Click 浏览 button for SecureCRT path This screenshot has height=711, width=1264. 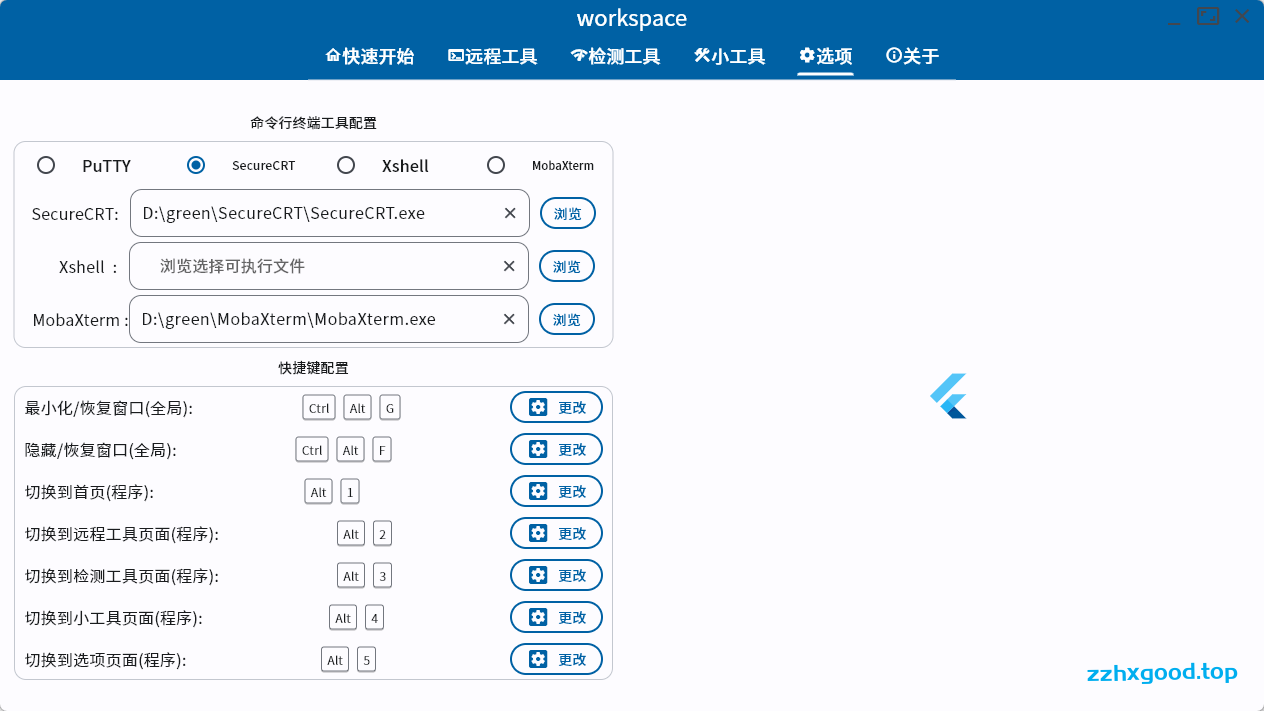tap(568, 214)
